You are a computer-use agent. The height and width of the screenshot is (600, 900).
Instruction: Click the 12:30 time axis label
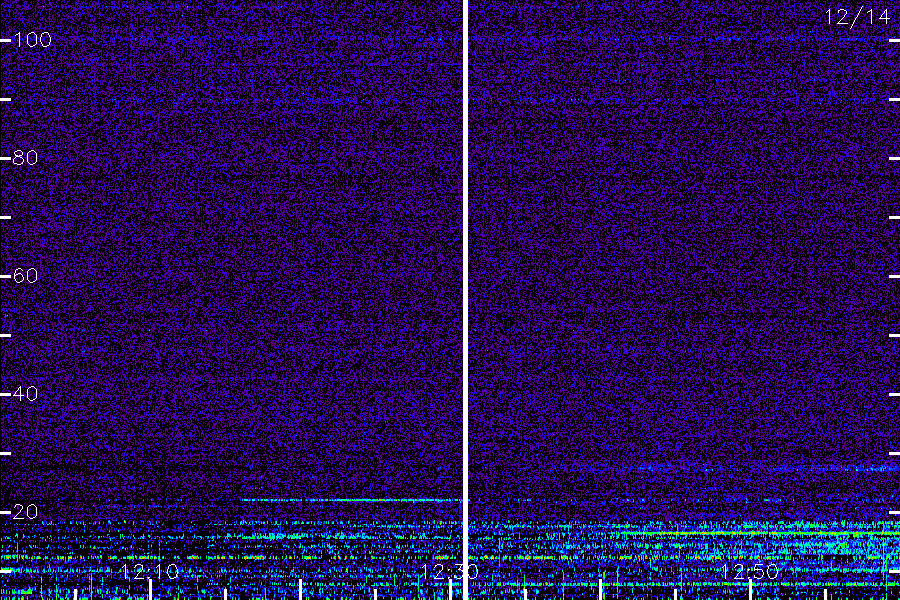click(449, 571)
